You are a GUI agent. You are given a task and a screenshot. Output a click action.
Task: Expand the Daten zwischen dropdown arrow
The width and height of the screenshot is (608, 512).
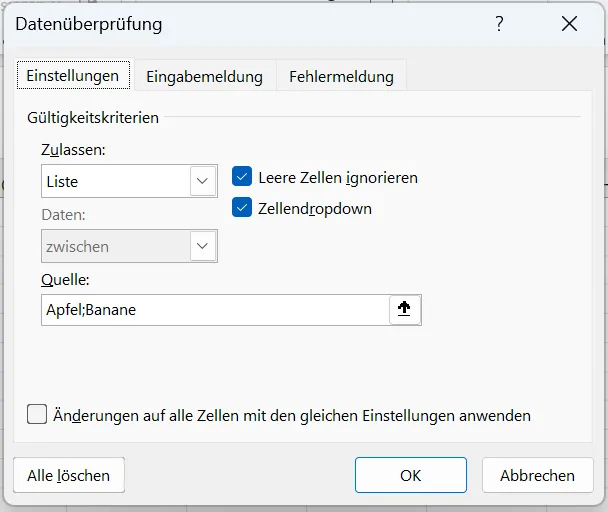coord(202,246)
